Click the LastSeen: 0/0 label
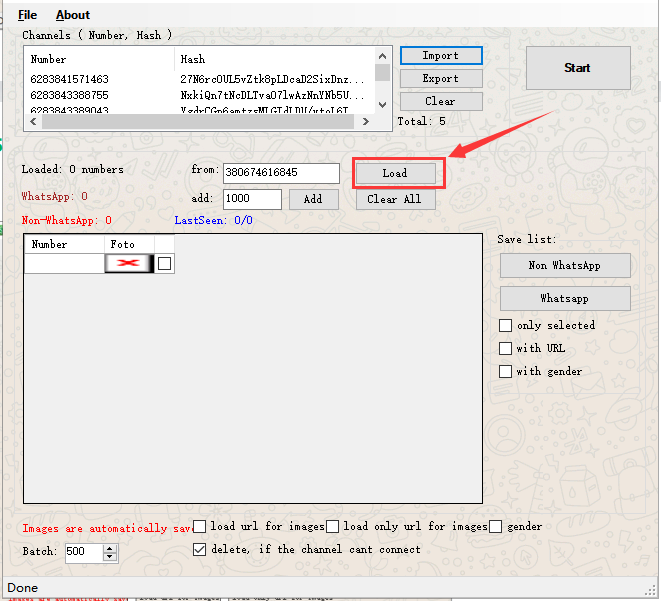This screenshot has height=601, width=661. click(x=214, y=220)
